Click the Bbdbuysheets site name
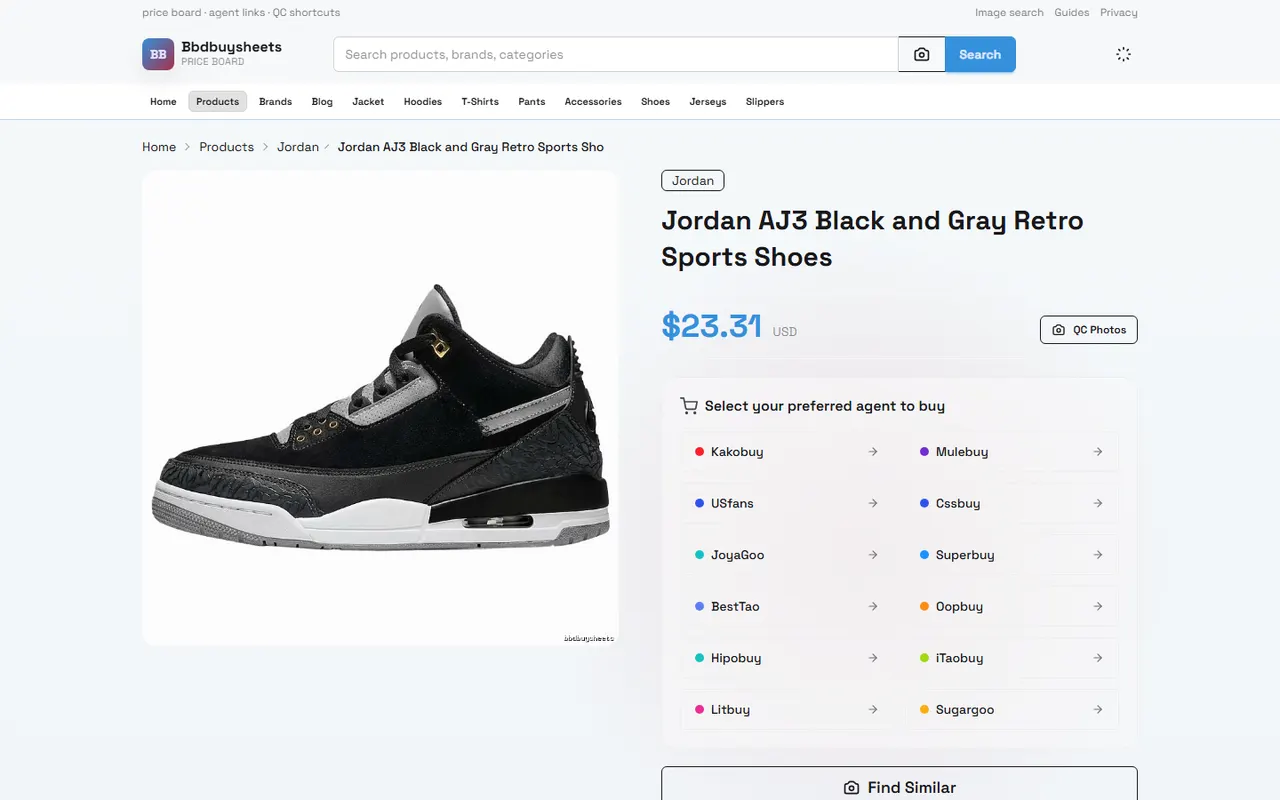The height and width of the screenshot is (800, 1280). coord(231,47)
